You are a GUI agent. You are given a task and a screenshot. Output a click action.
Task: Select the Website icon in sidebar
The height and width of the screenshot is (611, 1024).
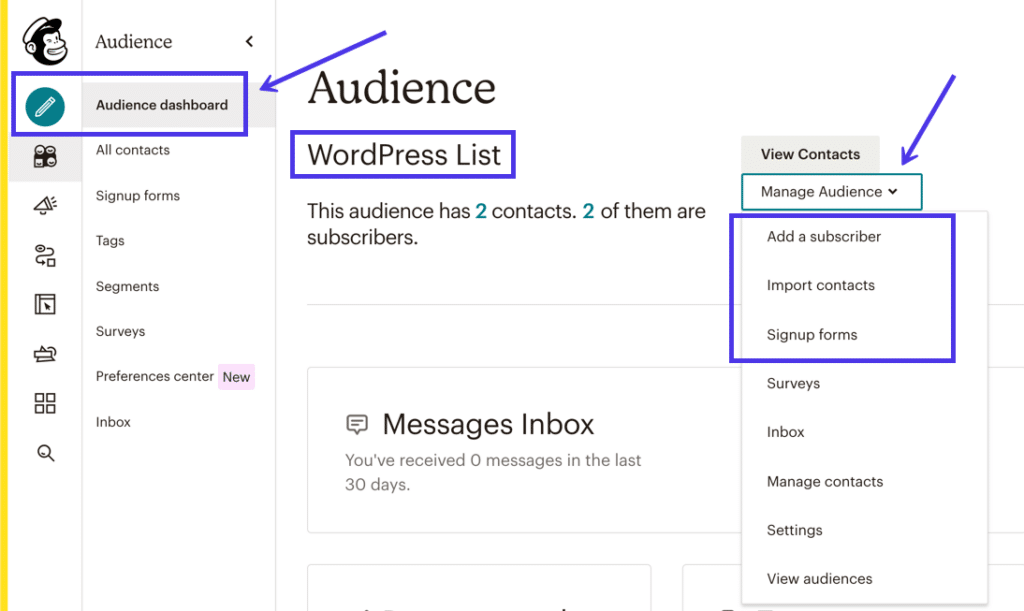44,303
